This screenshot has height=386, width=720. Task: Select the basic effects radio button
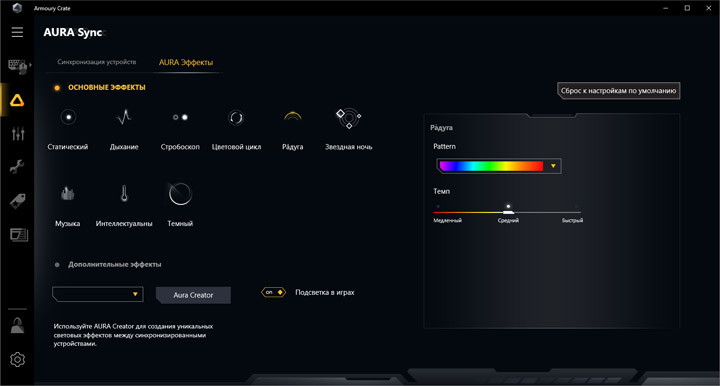[x=57, y=88]
